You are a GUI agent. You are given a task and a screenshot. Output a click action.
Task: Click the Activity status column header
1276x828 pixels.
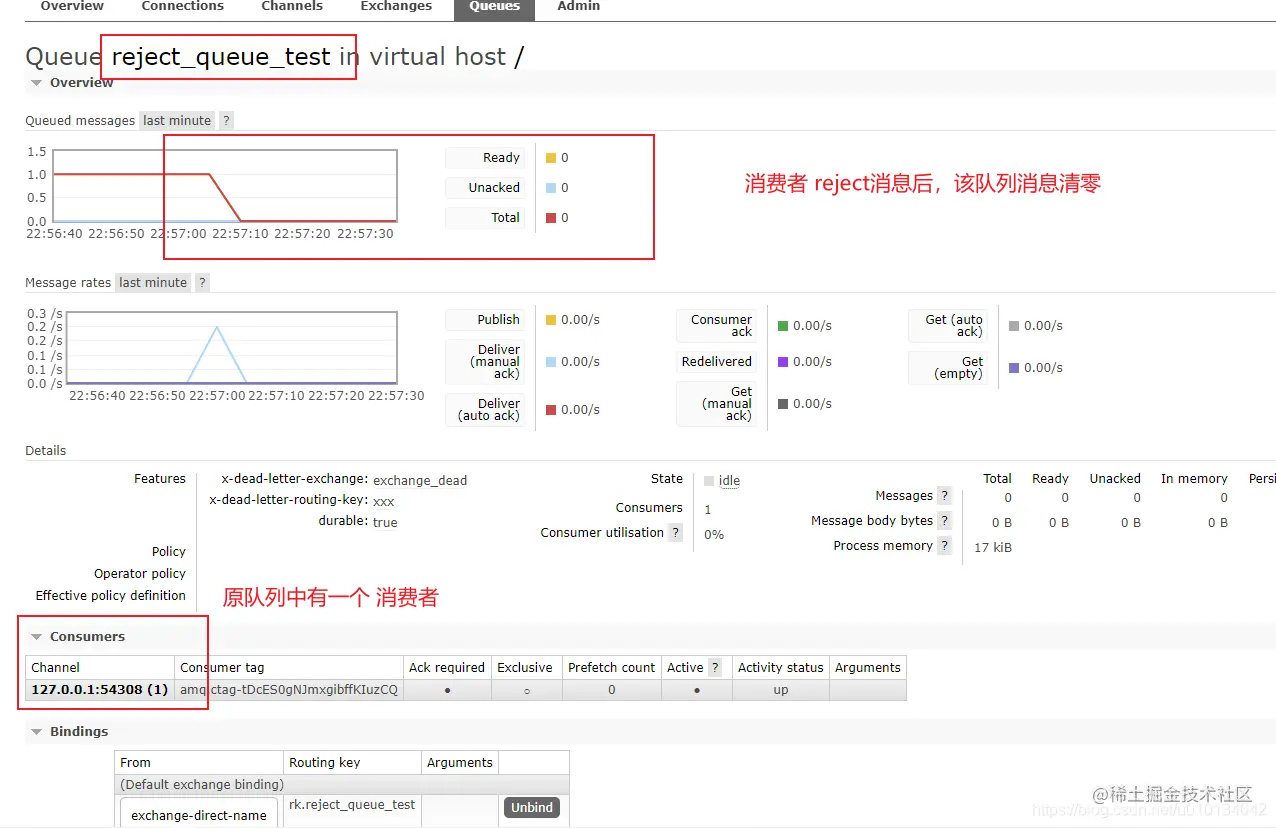781,668
